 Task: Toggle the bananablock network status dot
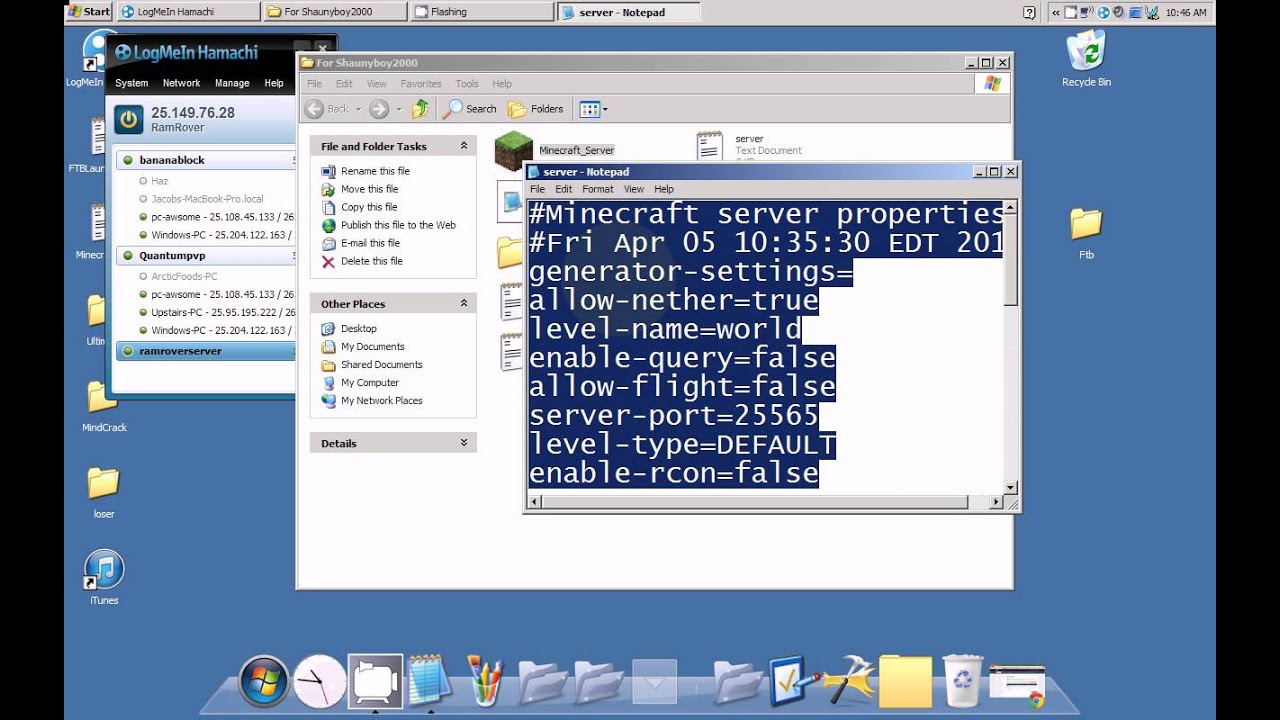tap(127, 160)
